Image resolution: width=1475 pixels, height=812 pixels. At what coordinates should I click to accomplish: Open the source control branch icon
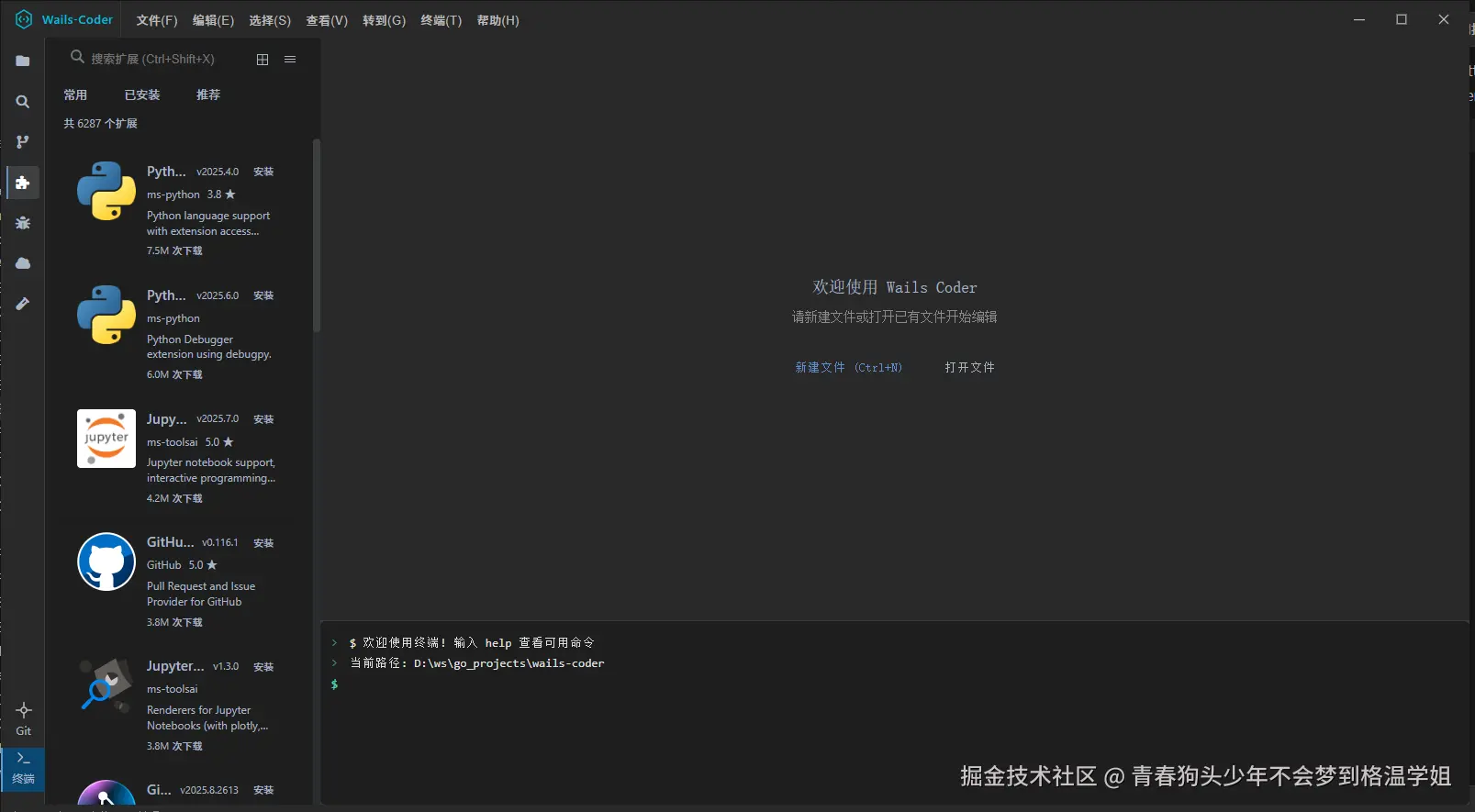23,142
